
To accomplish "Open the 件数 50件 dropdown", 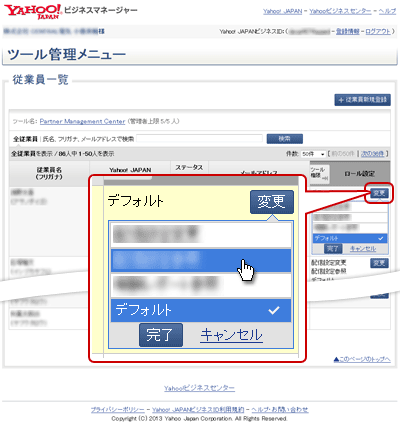I will [313, 154].
